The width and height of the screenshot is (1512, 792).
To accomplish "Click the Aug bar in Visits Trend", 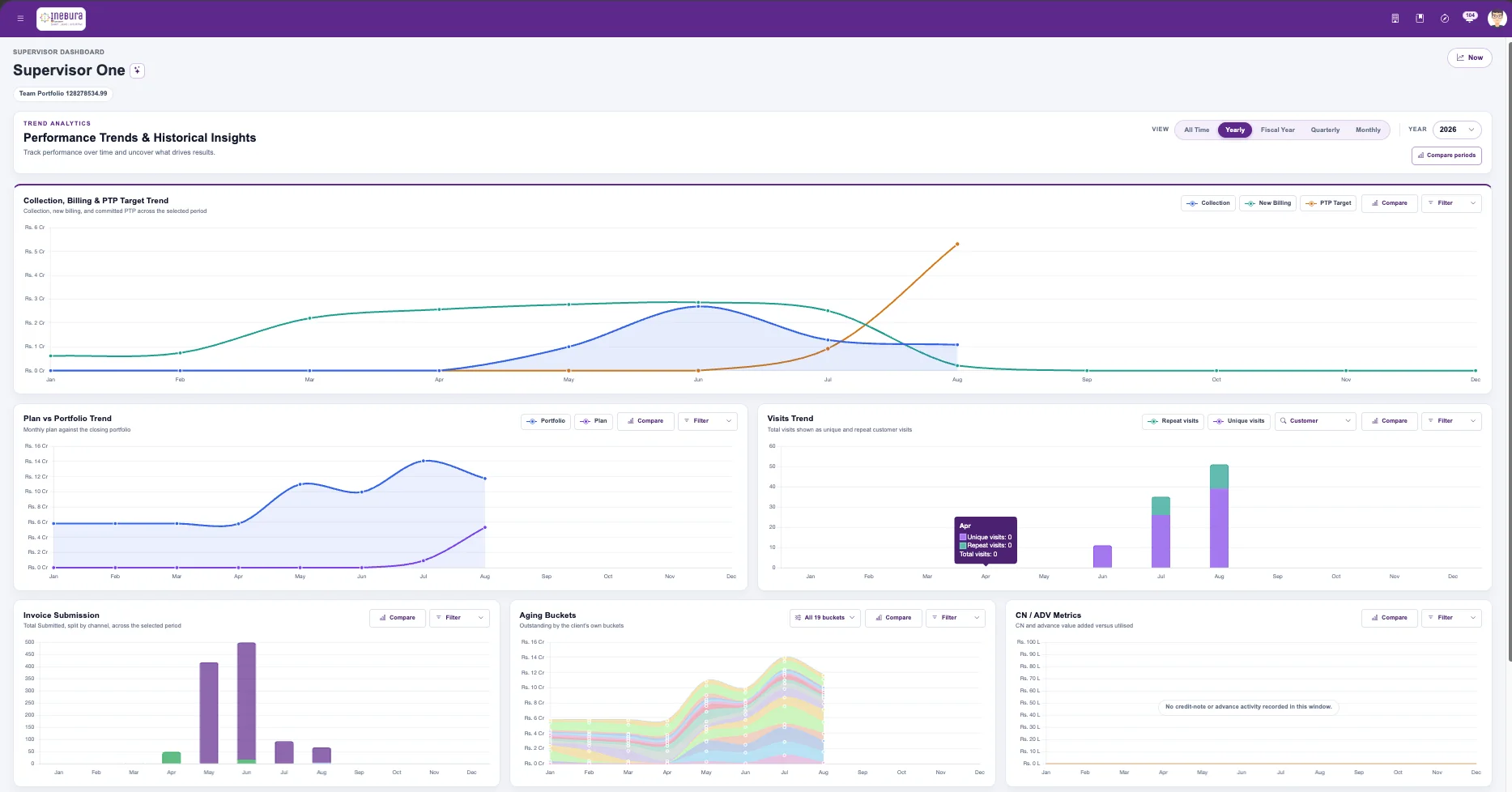I will click(1219, 516).
